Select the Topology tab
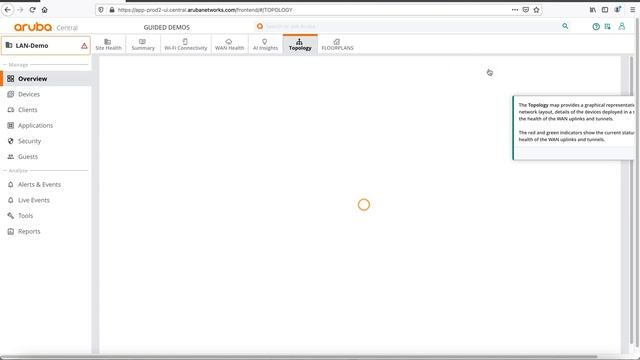The width and height of the screenshot is (640, 360). (x=300, y=44)
